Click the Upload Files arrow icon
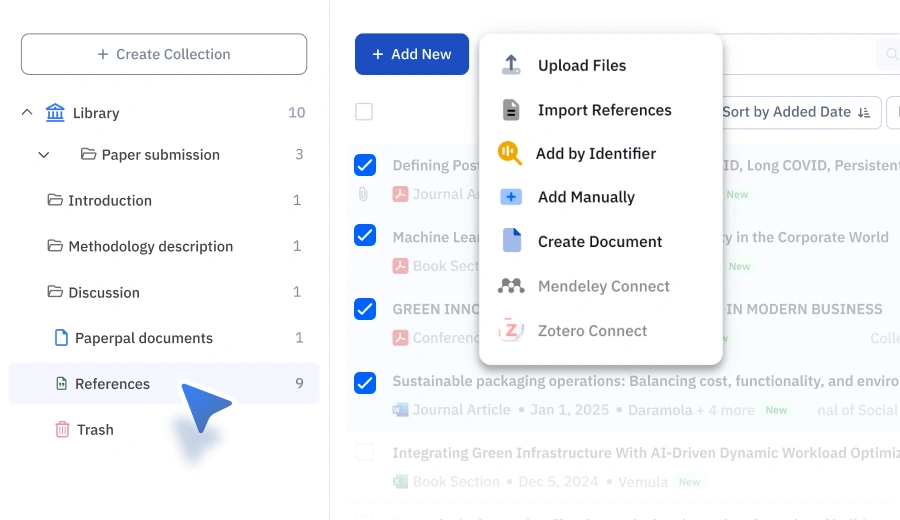 pyautogui.click(x=511, y=65)
